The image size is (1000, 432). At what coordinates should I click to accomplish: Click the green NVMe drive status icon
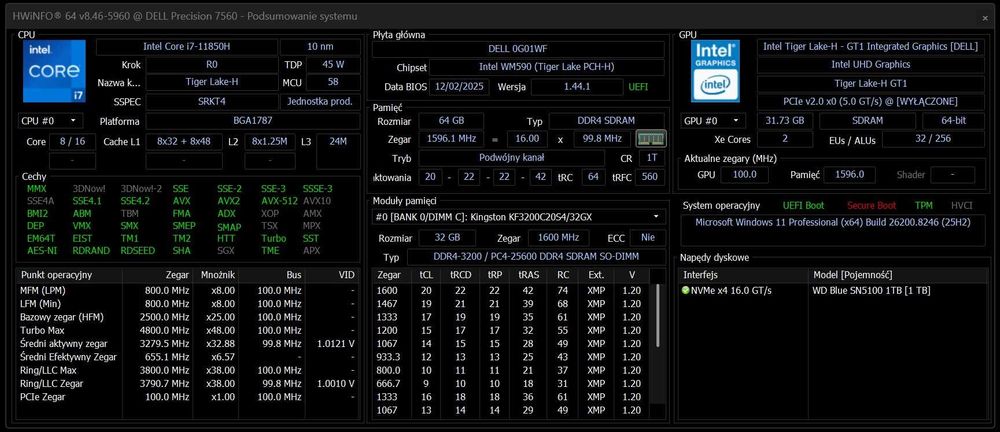pyautogui.click(x=686, y=290)
